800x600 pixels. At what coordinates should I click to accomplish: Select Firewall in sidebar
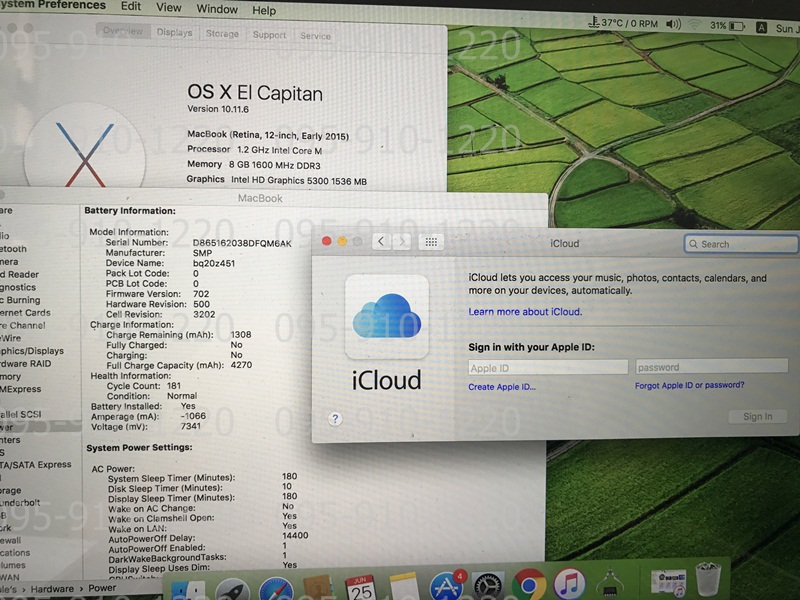coord(11,540)
